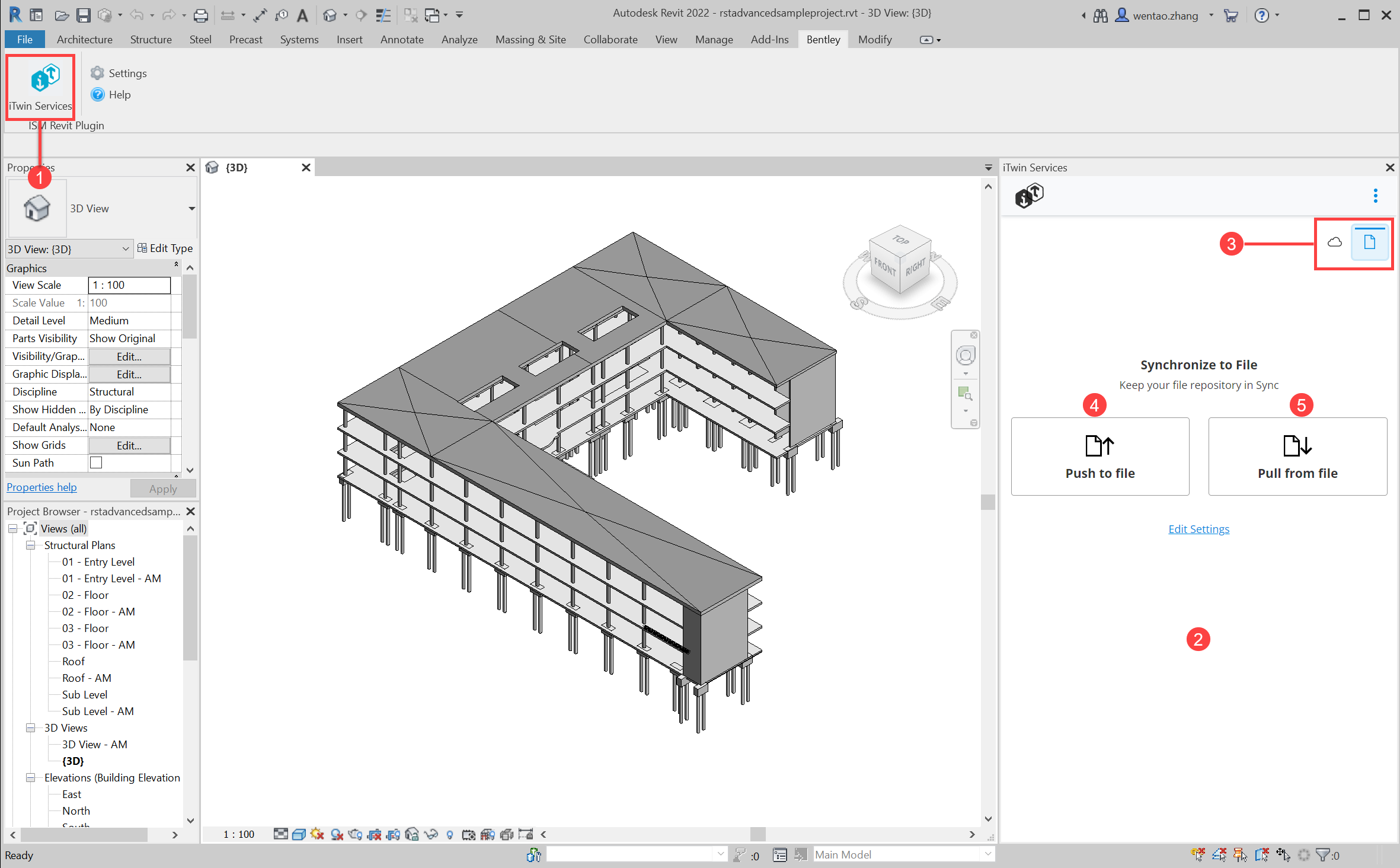Screen dimensions: 1400x868
Task: Collapse the 3D Views tree node
Action: point(30,727)
